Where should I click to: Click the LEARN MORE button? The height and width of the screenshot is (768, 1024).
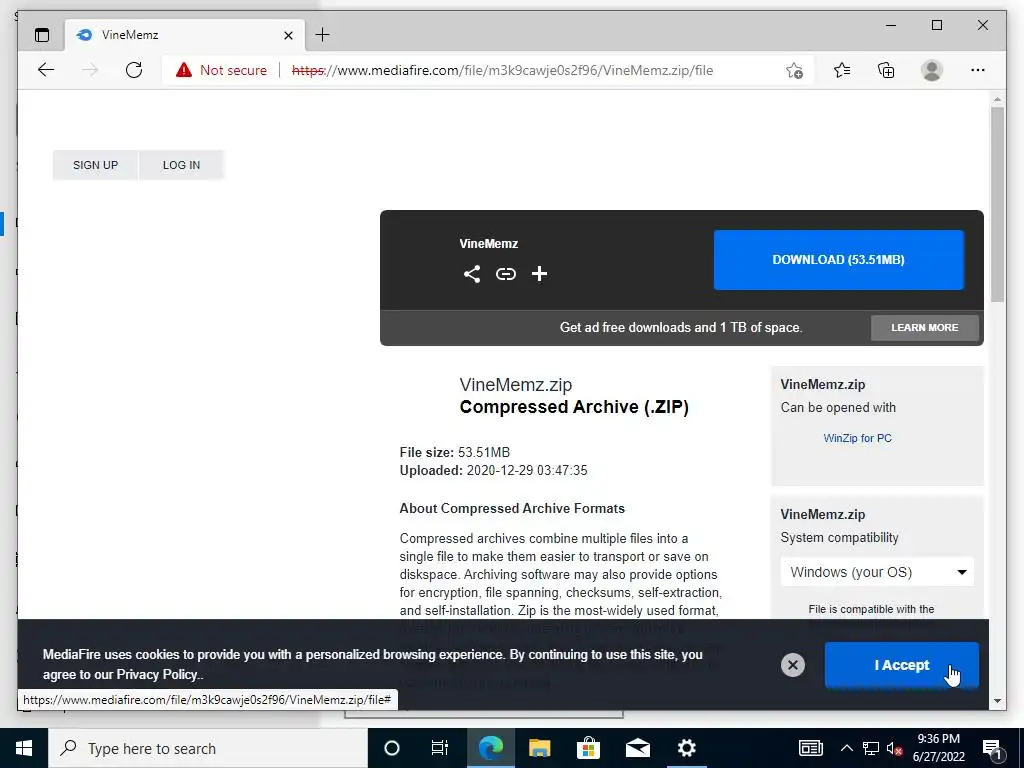click(x=925, y=328)
